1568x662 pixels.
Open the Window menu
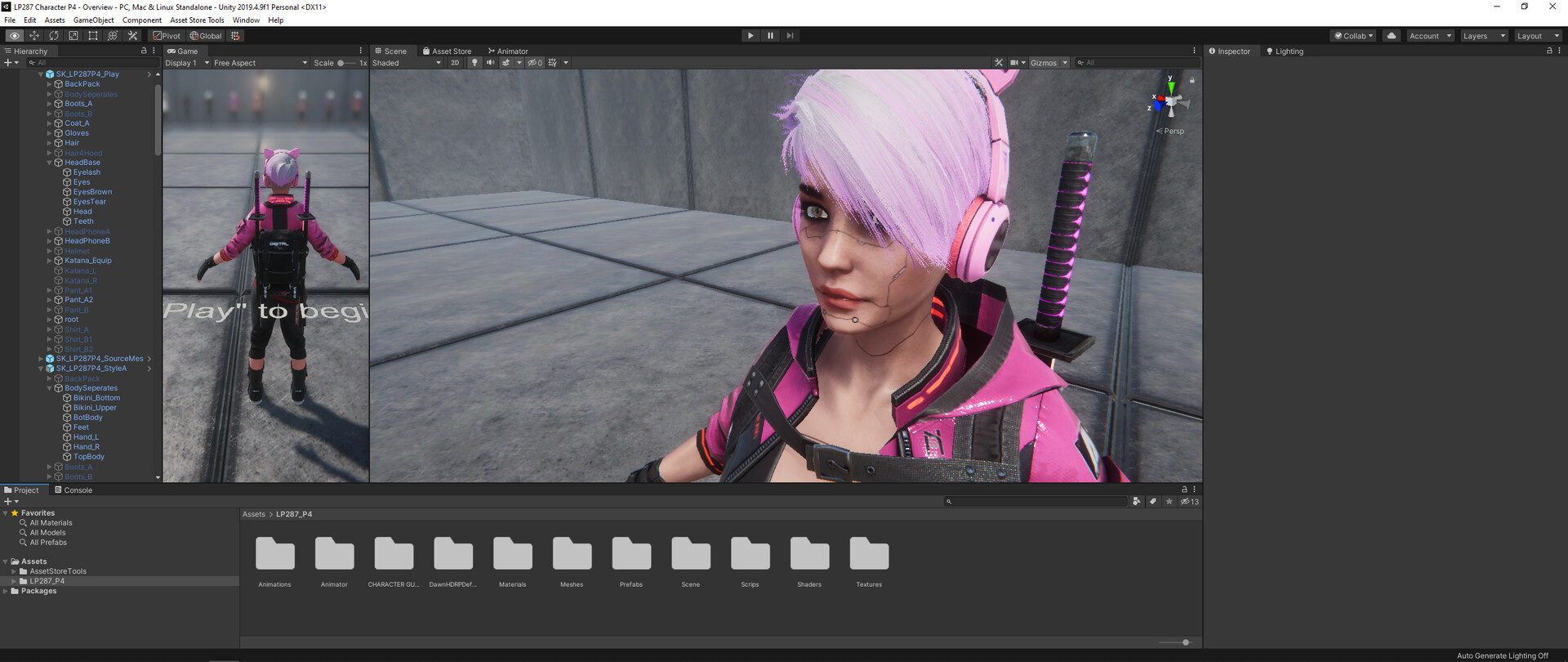pyautogui.click(x=246, y=20)
